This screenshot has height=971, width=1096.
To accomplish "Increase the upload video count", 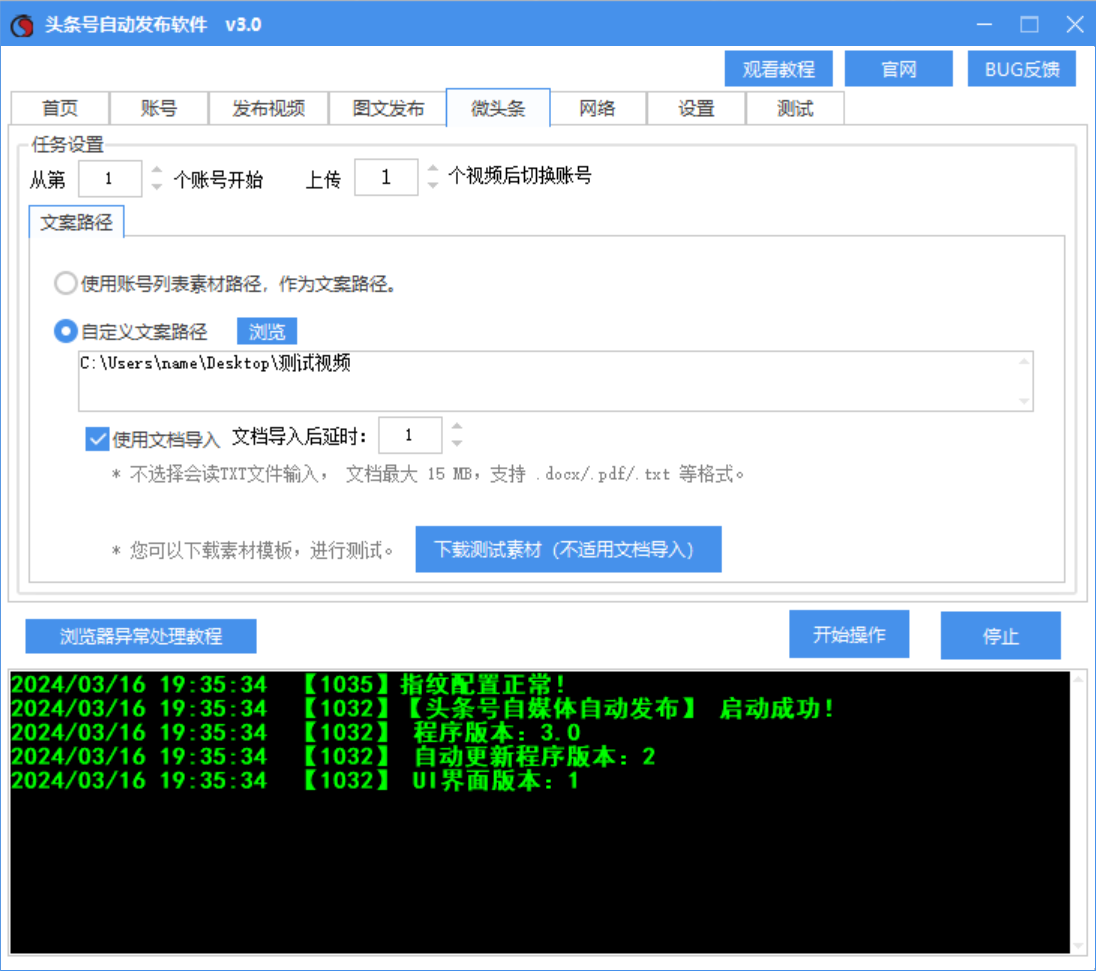I will coord(433,168).
